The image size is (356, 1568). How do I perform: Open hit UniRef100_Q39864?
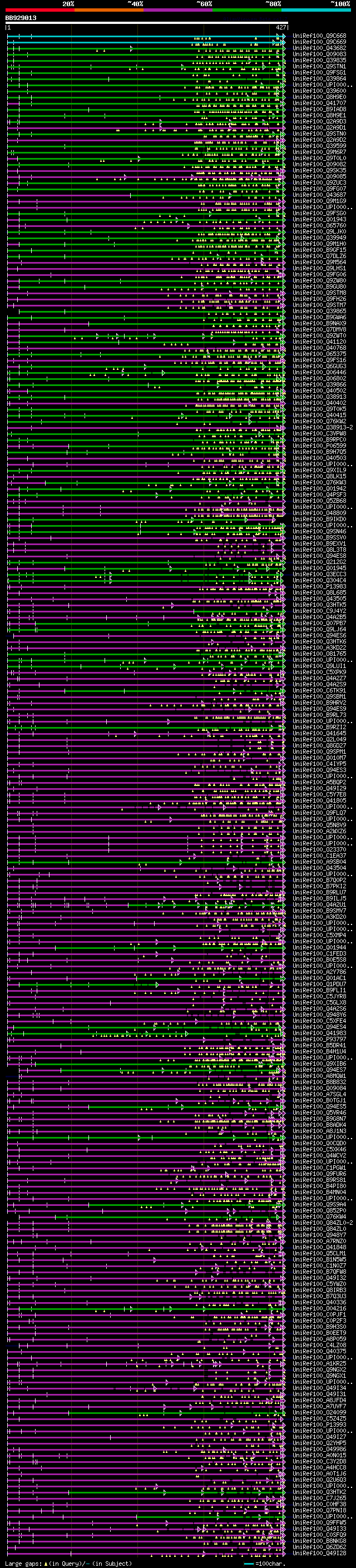coord(319,78)
